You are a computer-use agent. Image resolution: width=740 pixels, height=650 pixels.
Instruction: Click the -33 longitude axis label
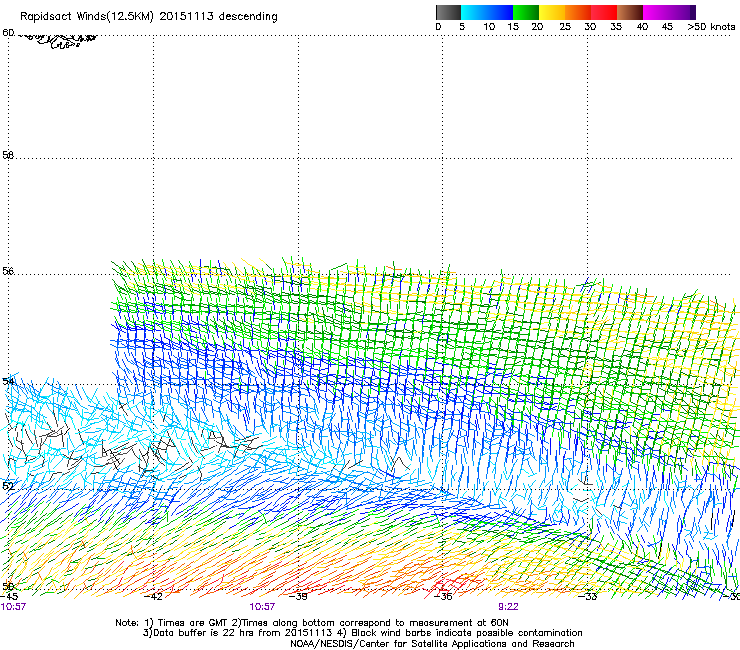tap(588, 596)
